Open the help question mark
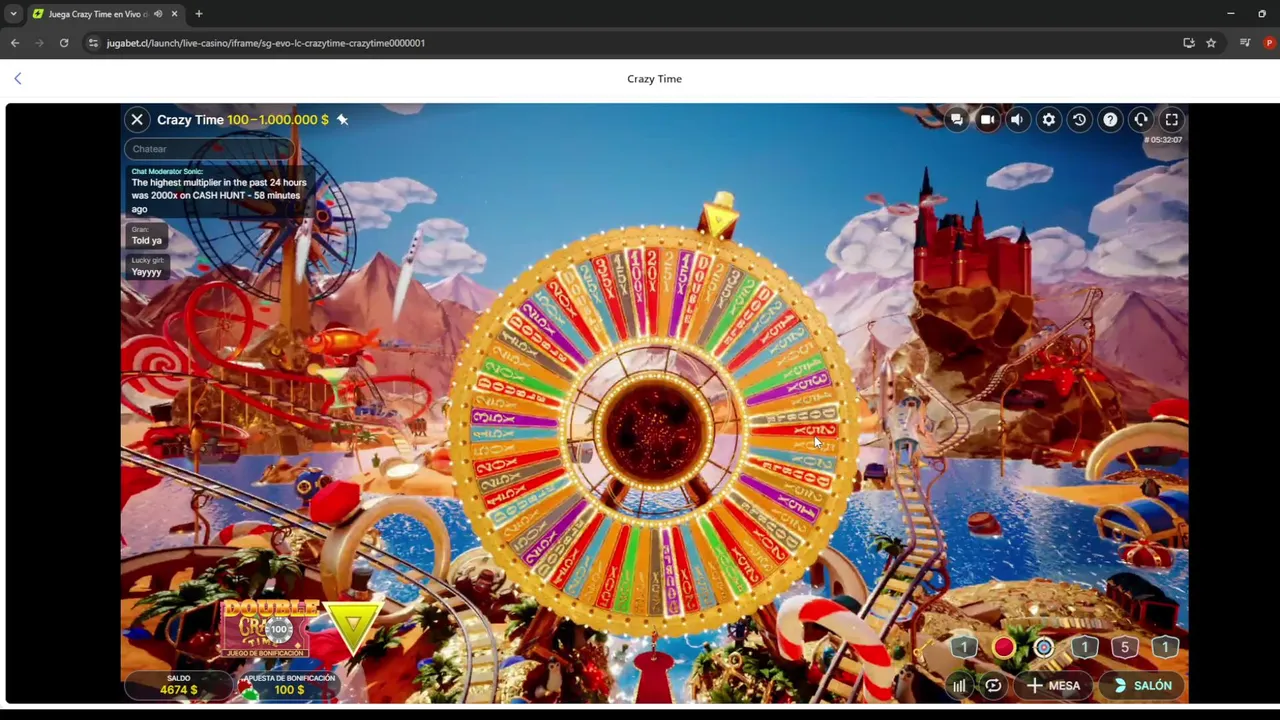This screenshot has height=720, width=1280. 1110,119
